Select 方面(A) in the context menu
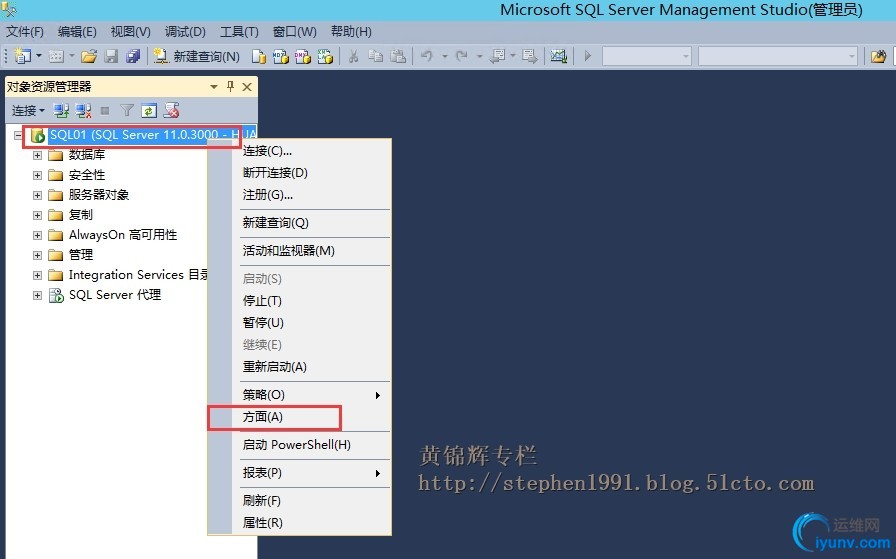The image size is (896, 559). (299, 417)
